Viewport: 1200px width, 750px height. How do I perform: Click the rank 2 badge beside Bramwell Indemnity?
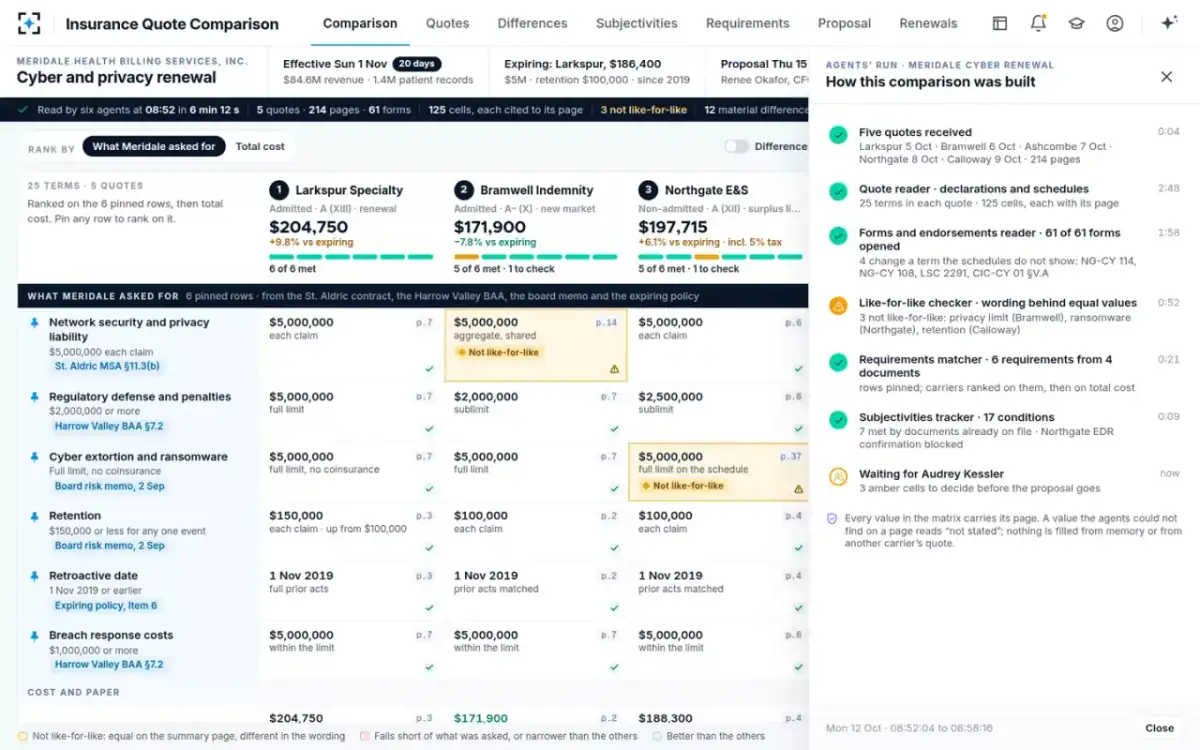[x=463, y=190]
